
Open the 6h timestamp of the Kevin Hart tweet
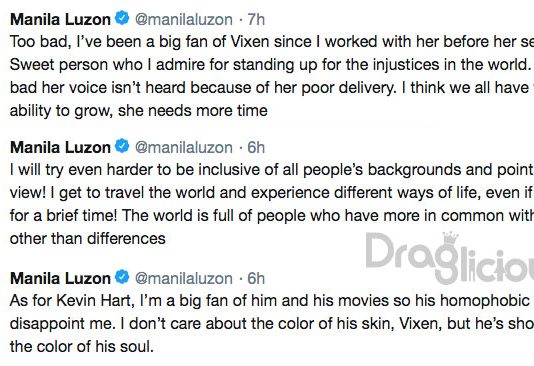click(256, 278)
